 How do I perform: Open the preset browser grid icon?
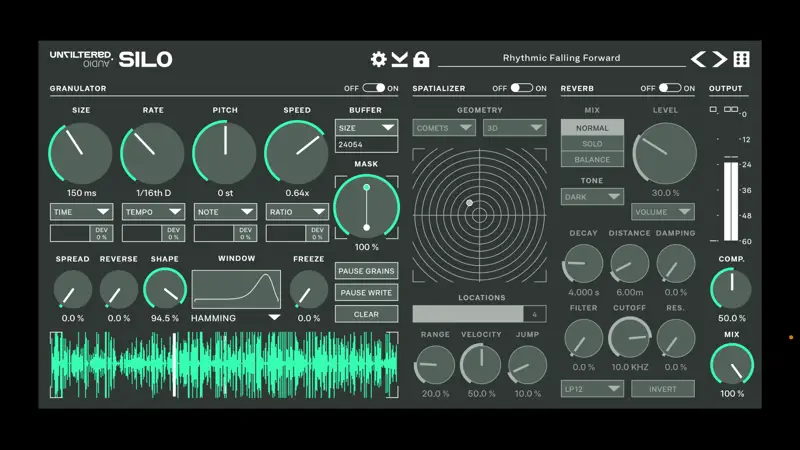click(x=741, y=59)
